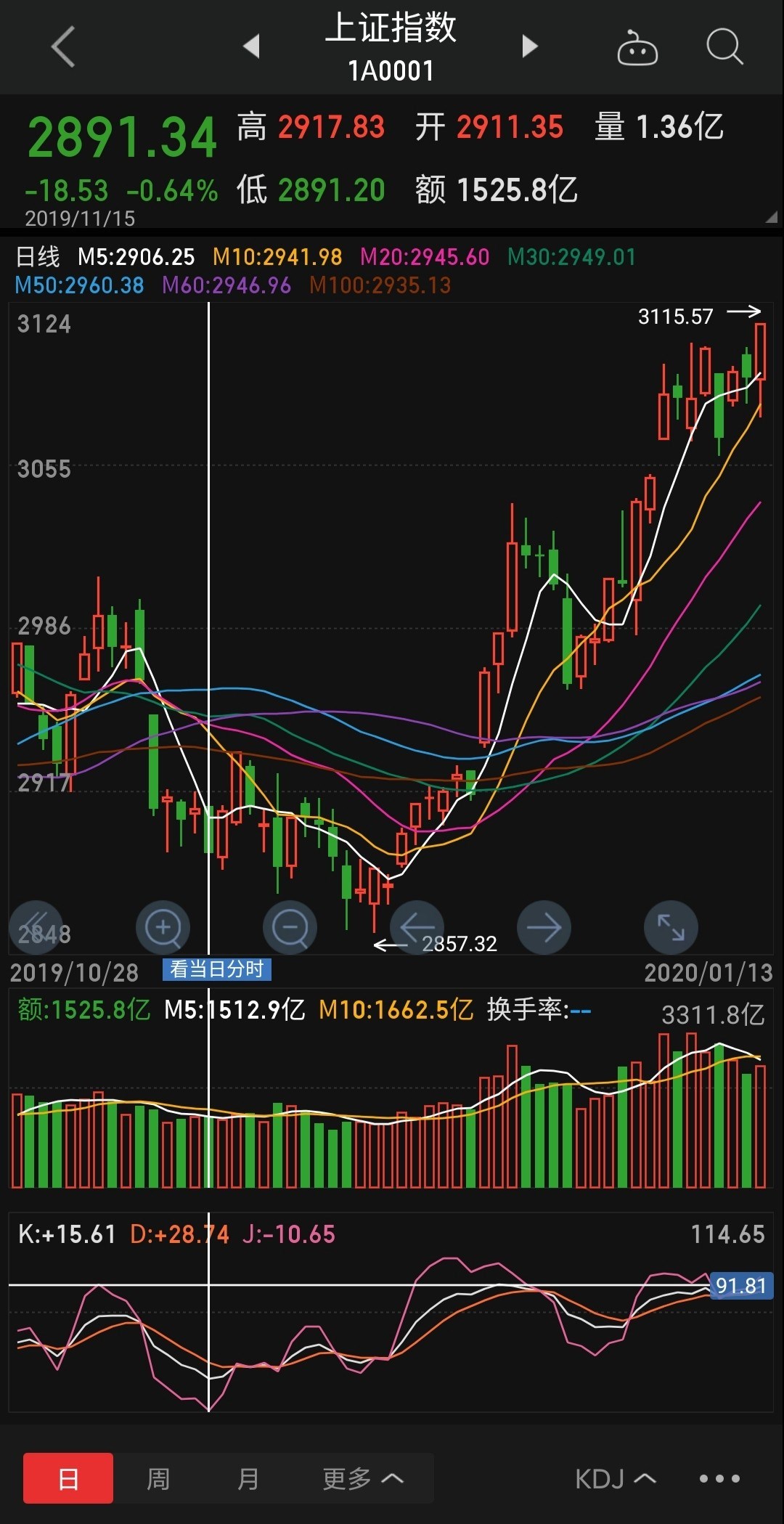Screen dimensions: 784x1524
Task: Tap the quote date 2019/11/15
Action: coord(80,218)
